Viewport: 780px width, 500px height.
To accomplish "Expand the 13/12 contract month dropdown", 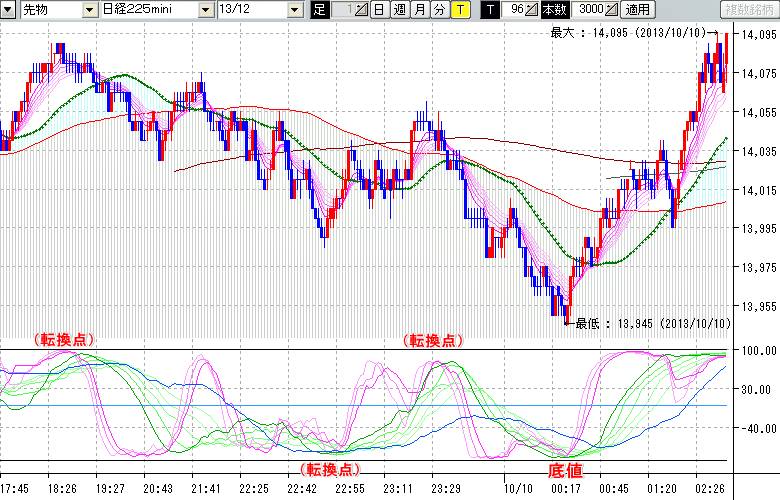I will [x=294, y=10].
